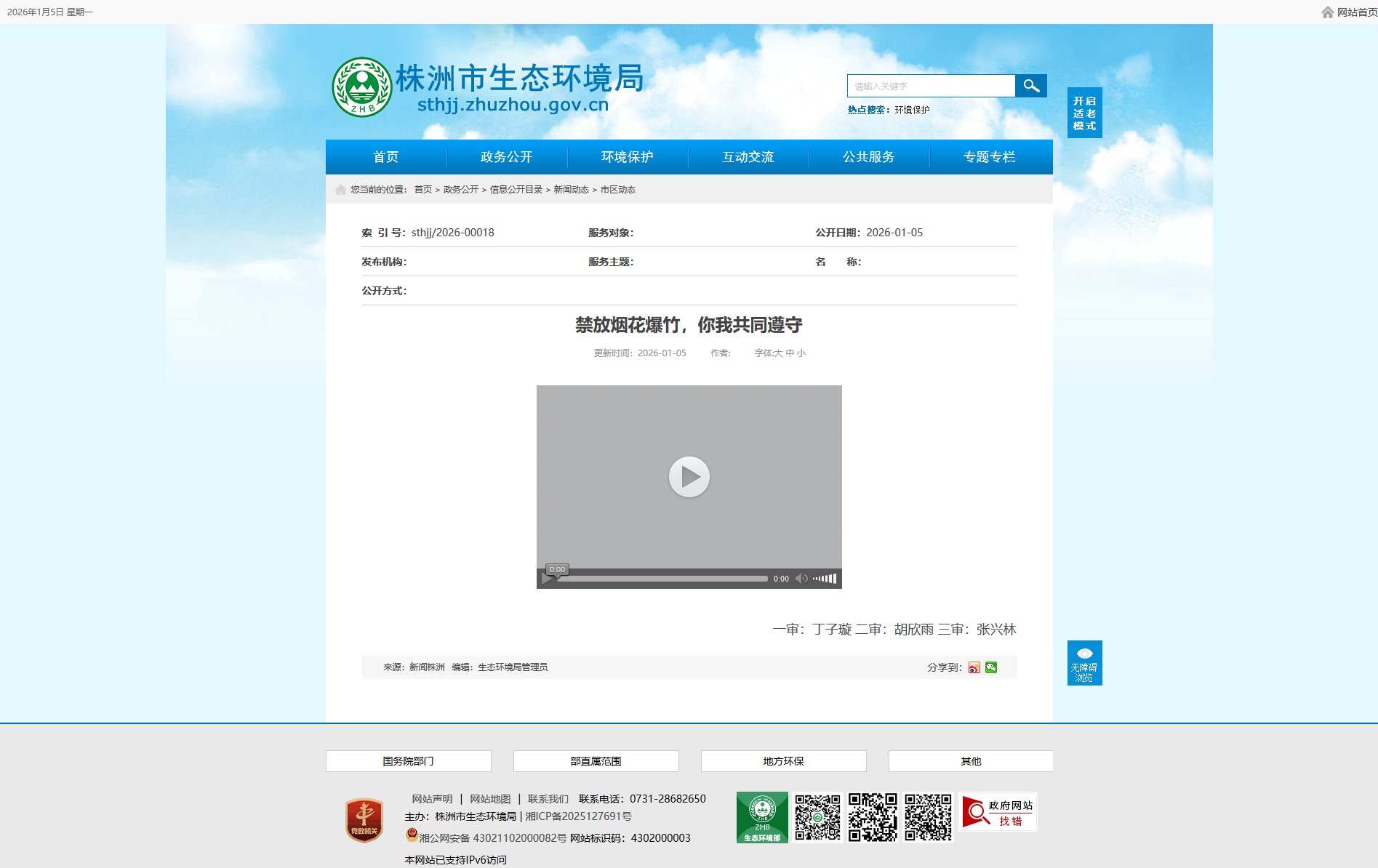Image resolution: width=1378 pixels, height=868 pixels.
Task: Click the large center video play button
Action: pos(689,477)
